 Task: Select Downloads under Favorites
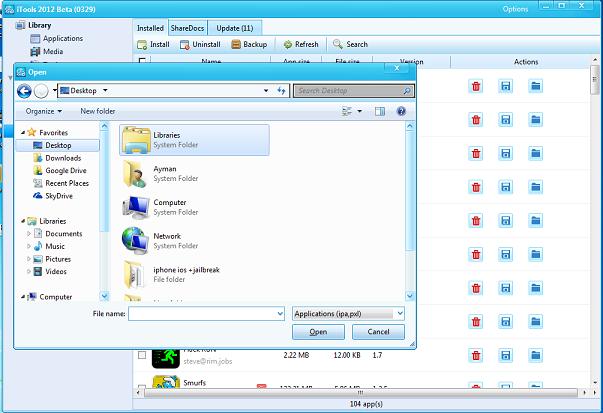[x=58, y=158]
